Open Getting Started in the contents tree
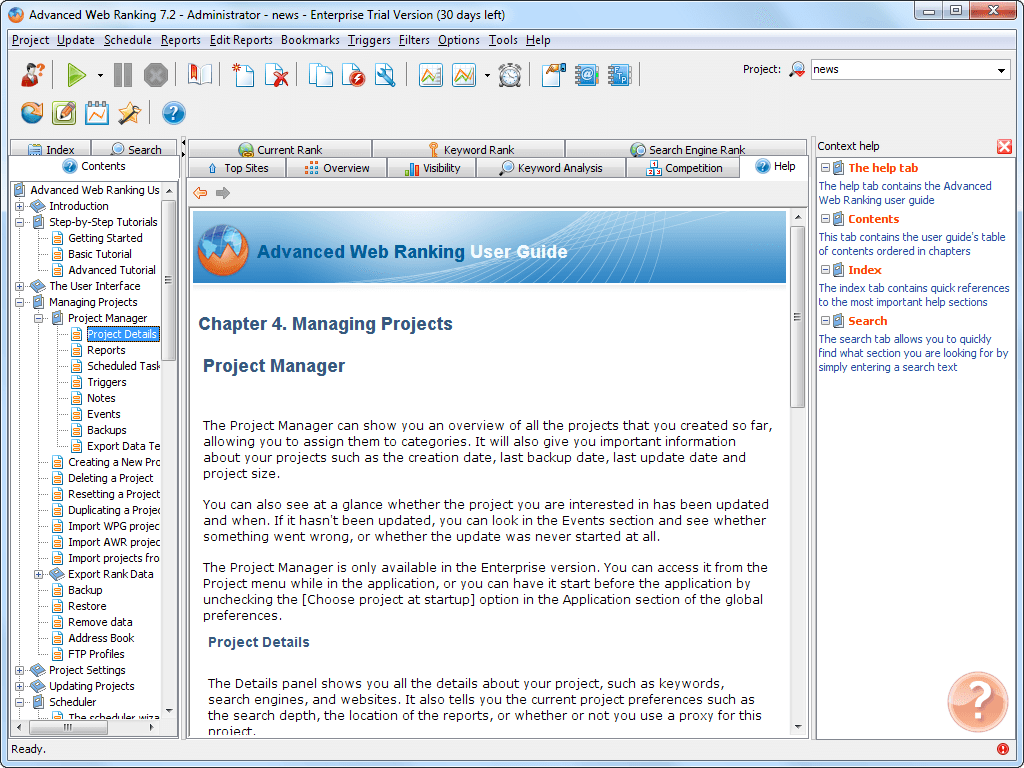This screenshot has height=768, width=1024. [105, 238]
